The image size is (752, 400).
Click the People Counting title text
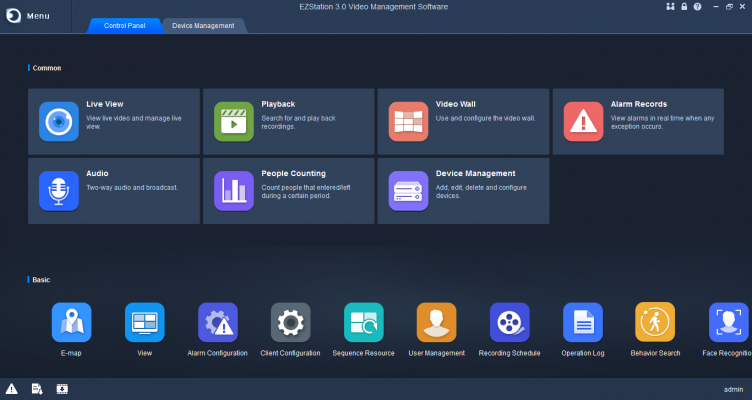pyautogui.click(x=294, y=174)
